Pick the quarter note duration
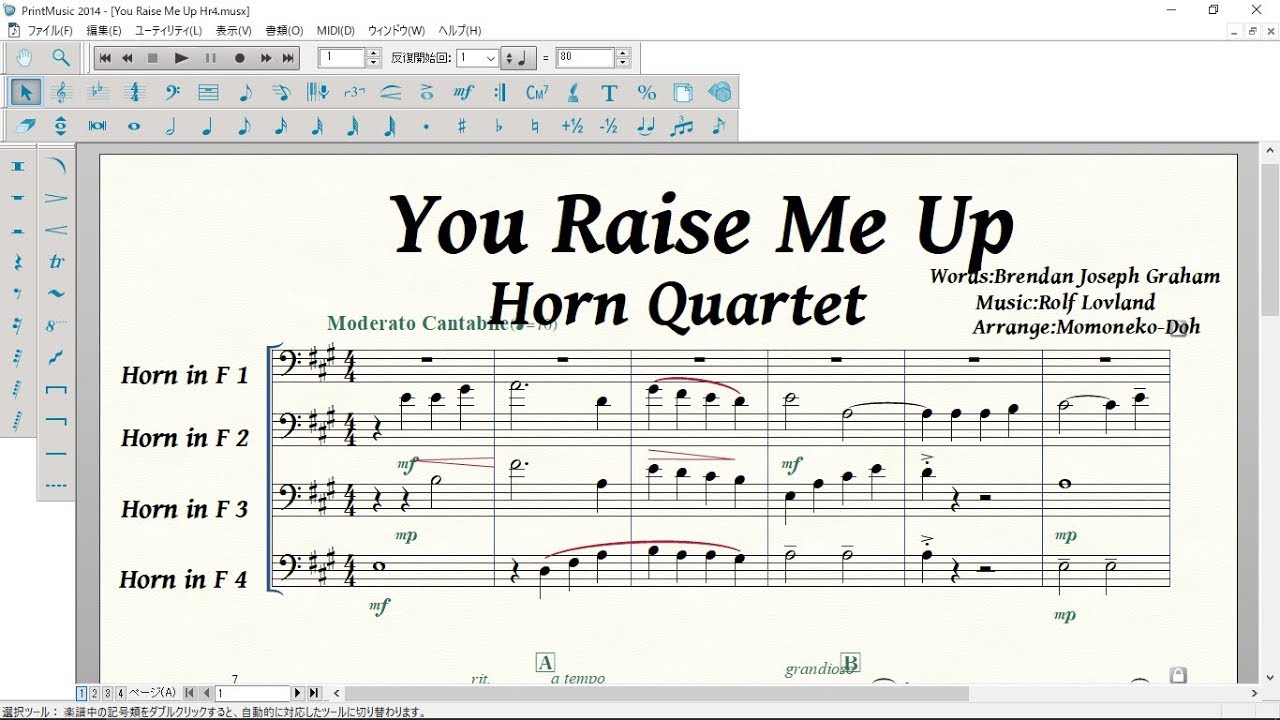The width and height of the screenshot is (1280, 720). (x=208, y=127)
